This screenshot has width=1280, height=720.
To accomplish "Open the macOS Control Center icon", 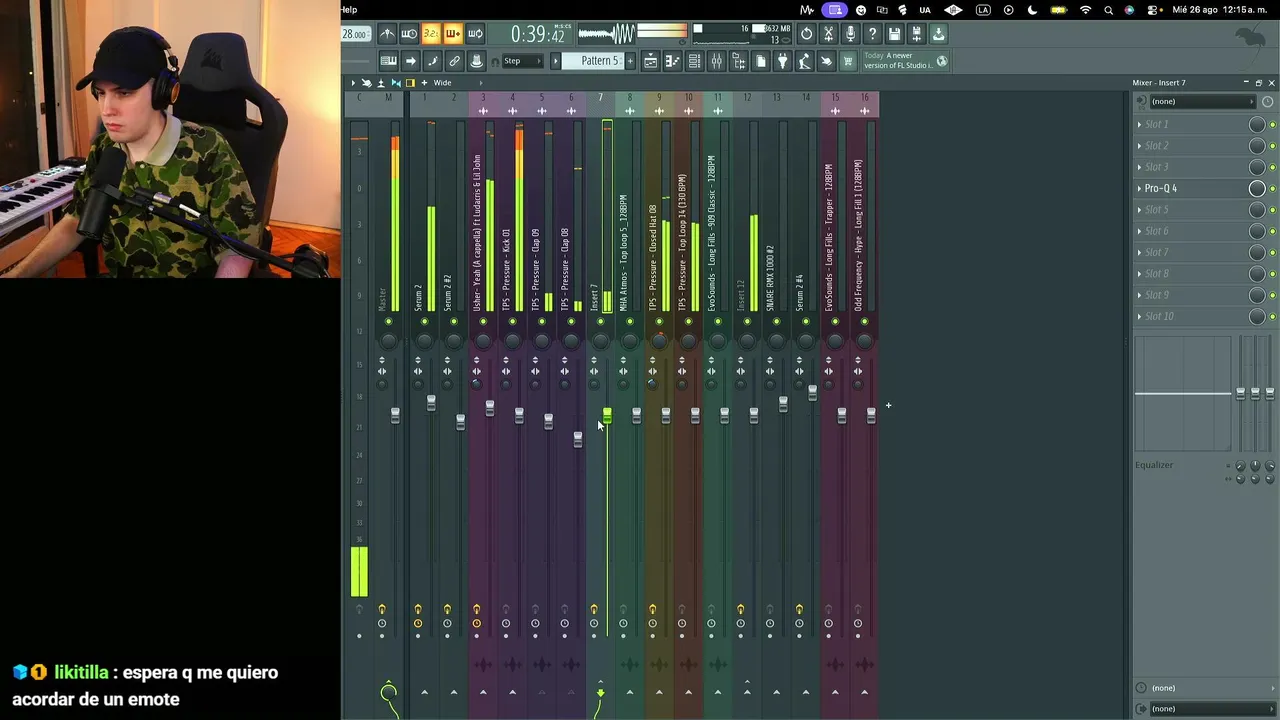I will (1152, 10).
